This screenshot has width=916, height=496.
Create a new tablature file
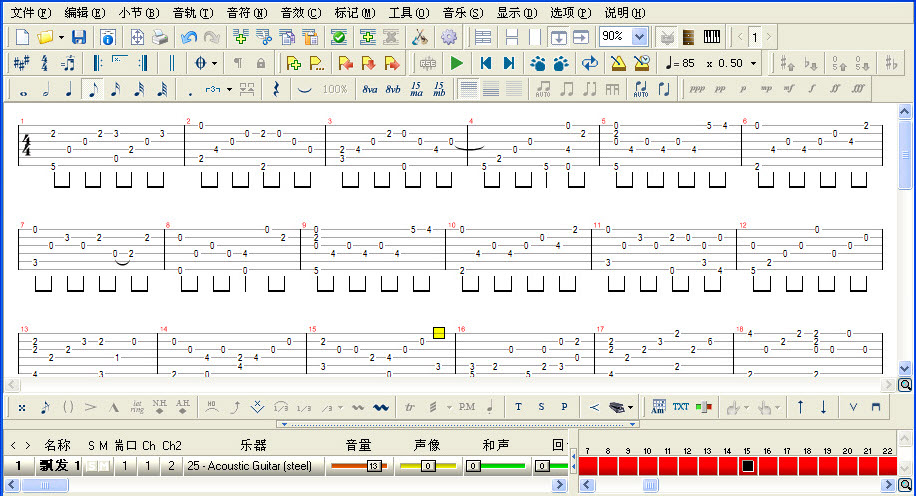coord(22,37)
